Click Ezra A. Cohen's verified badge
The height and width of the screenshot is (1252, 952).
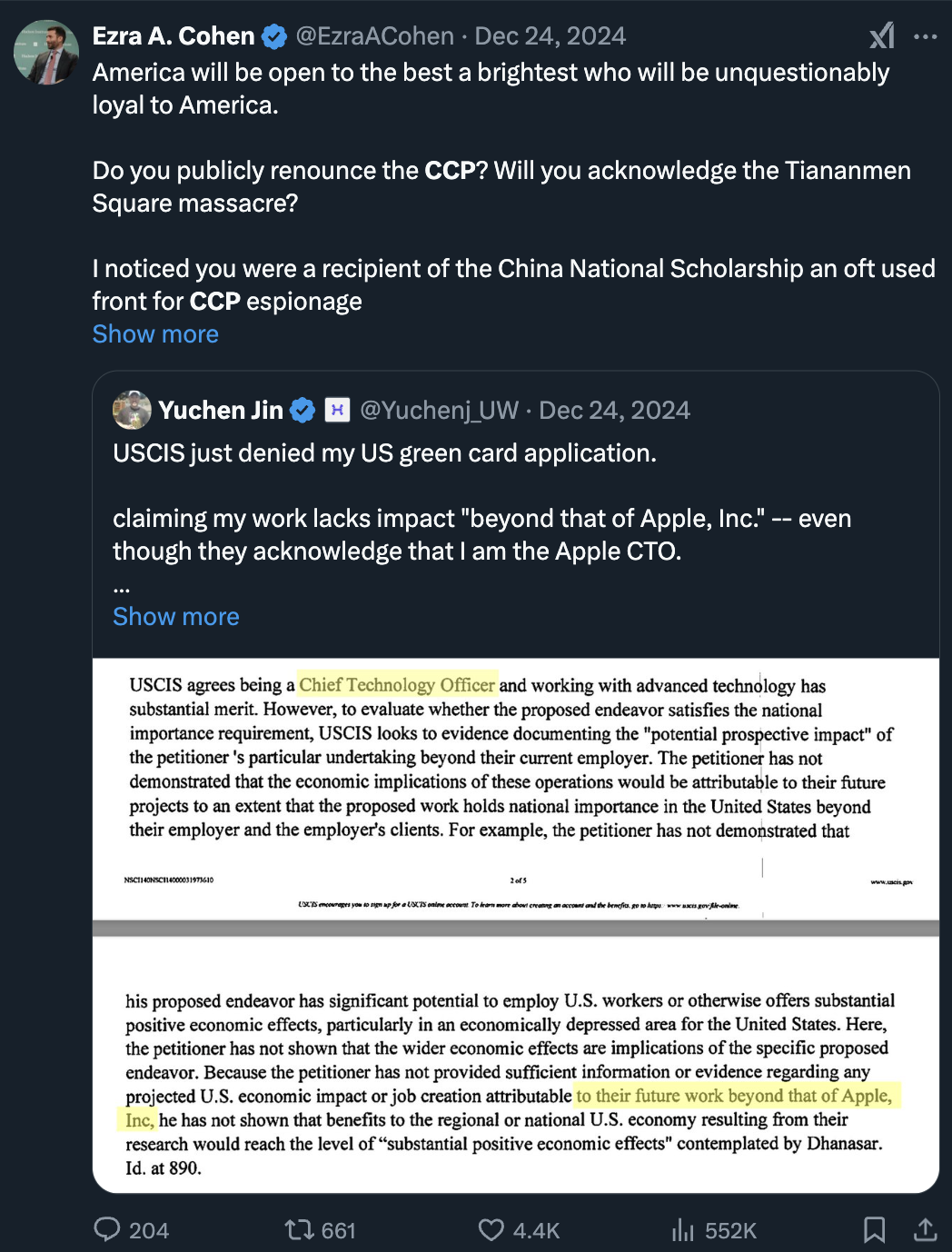275,37
